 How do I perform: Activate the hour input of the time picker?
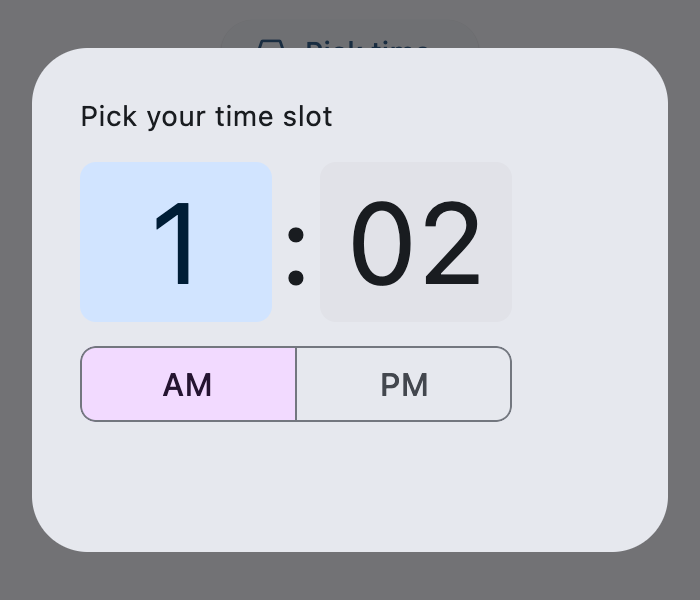coord(176,242)
